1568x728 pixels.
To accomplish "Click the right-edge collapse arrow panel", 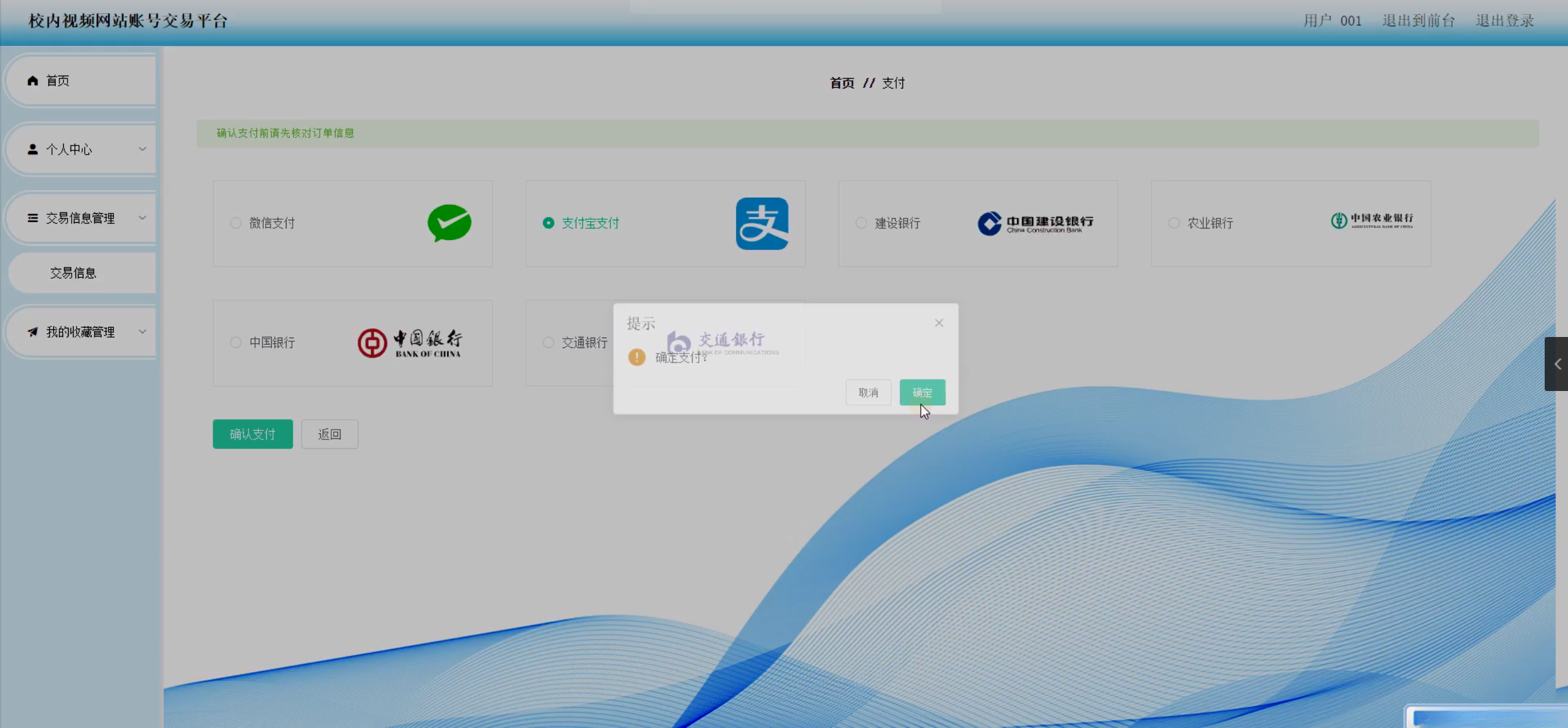I will (1557, 364).
